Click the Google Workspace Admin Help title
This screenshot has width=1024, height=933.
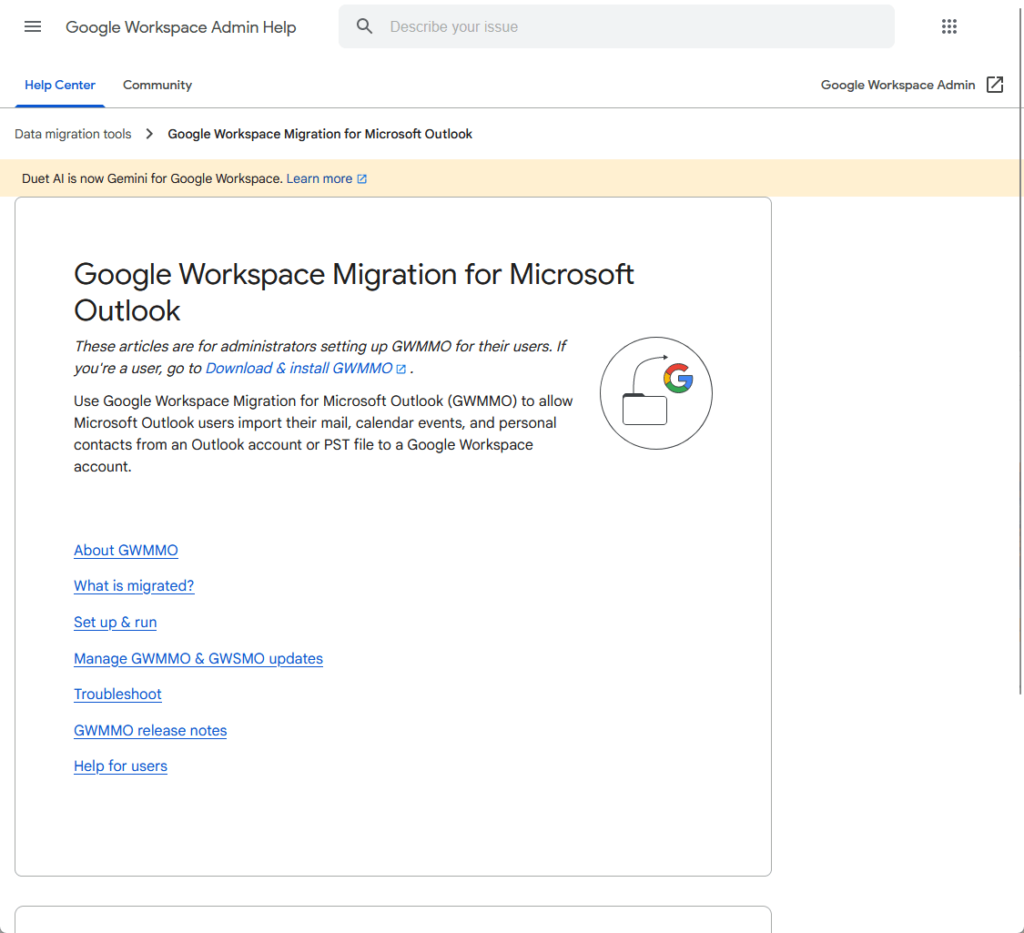181,27
